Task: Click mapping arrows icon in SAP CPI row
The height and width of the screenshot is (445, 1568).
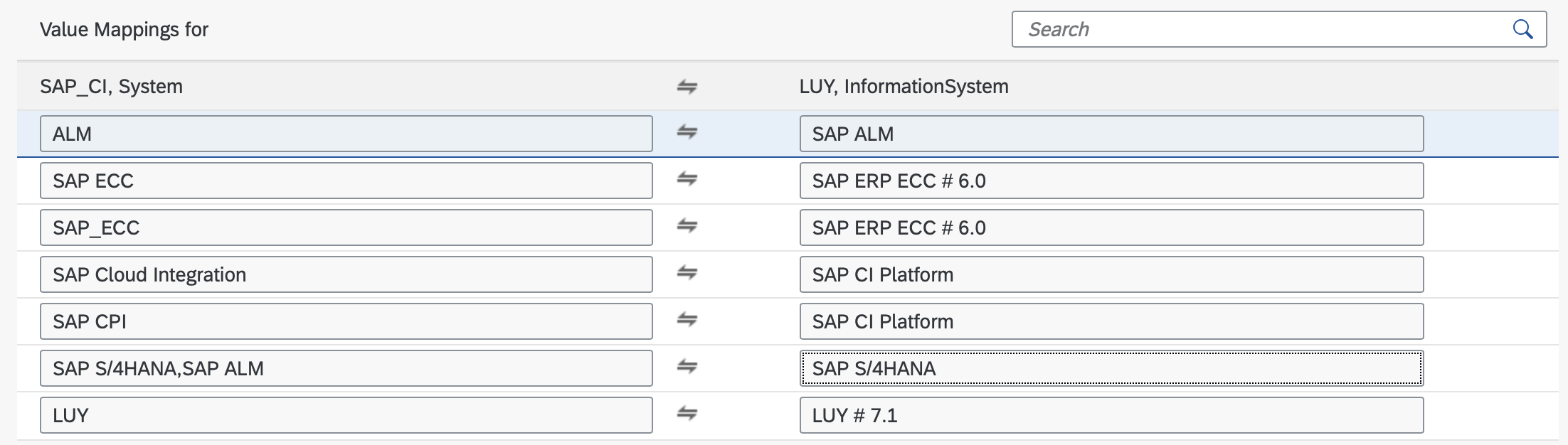Action: tap(687, 320)
